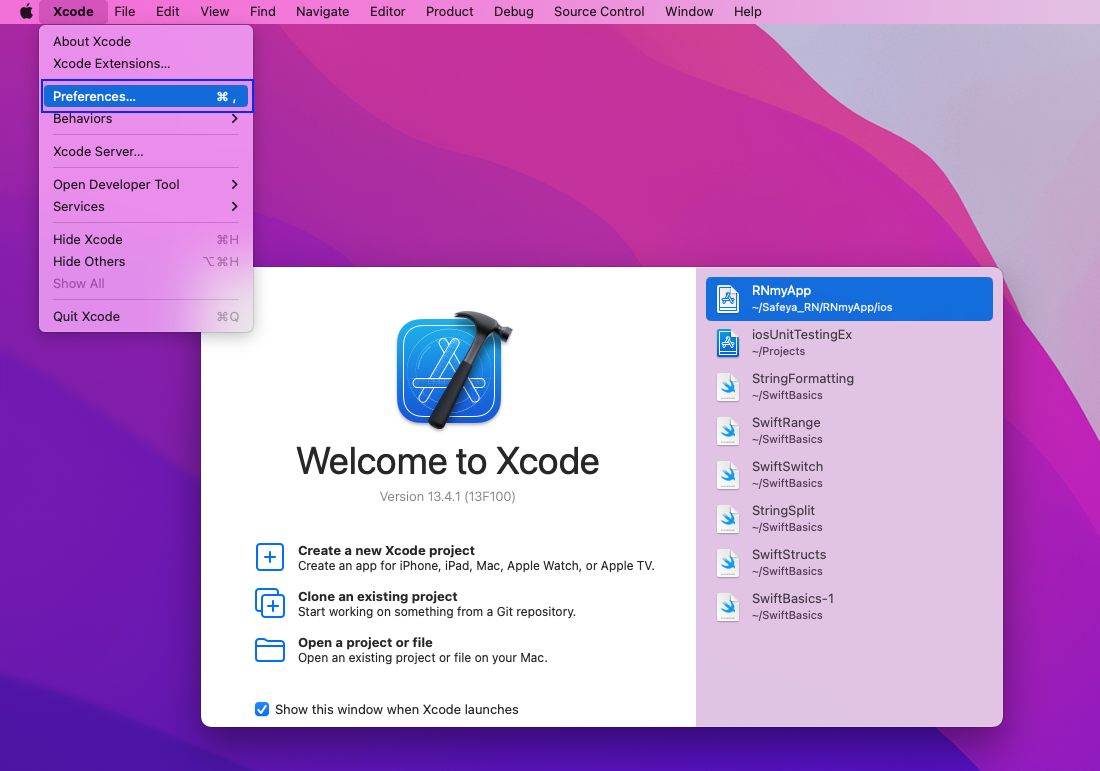Choose Preferences… from the Xcode menu

pos(146,96)
